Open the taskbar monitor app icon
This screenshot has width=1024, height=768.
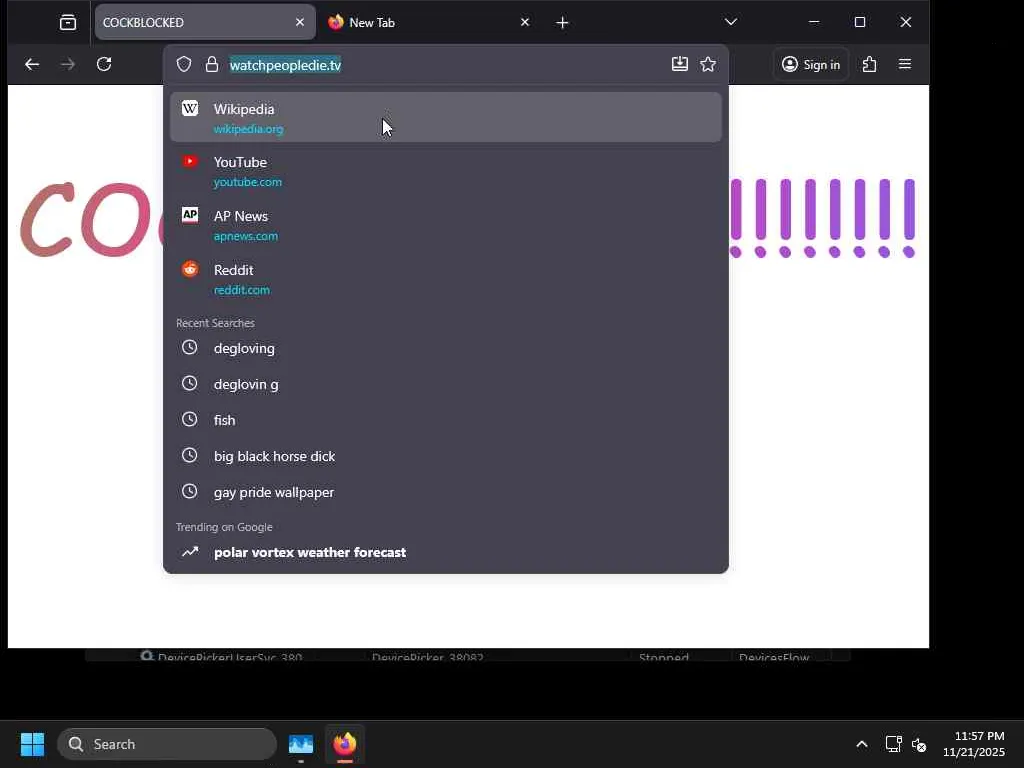[301, 744]
